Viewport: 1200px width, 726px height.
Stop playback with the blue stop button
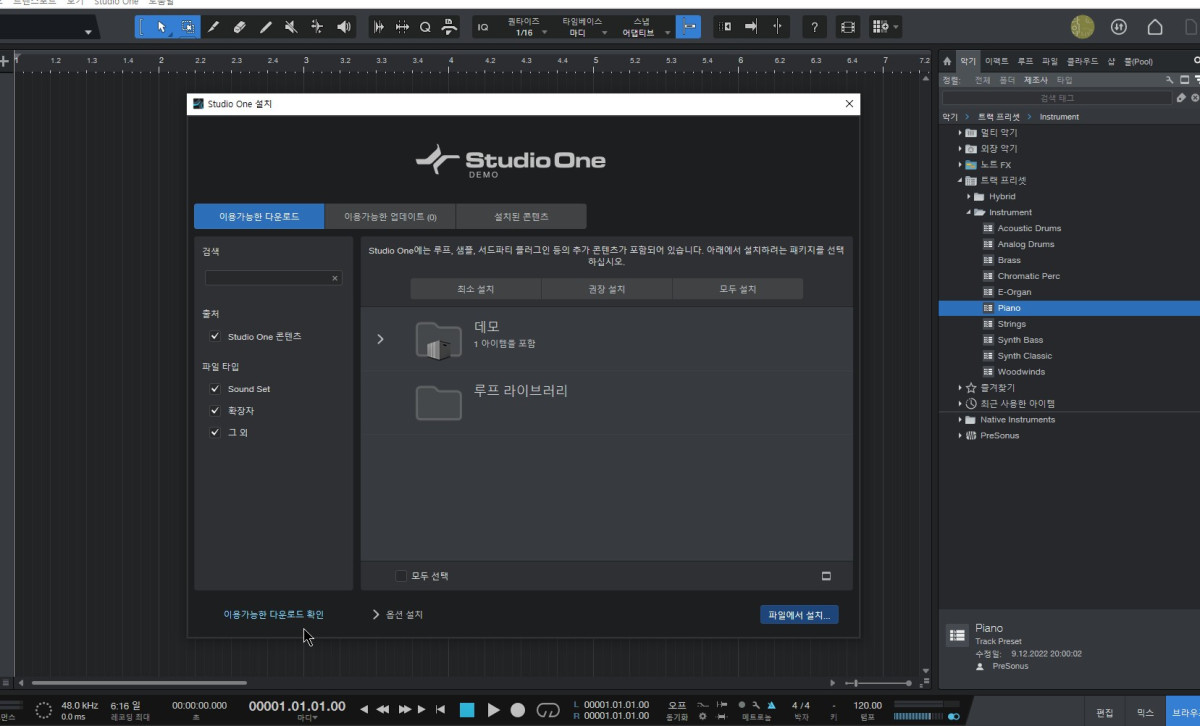(x=466, y=710)
